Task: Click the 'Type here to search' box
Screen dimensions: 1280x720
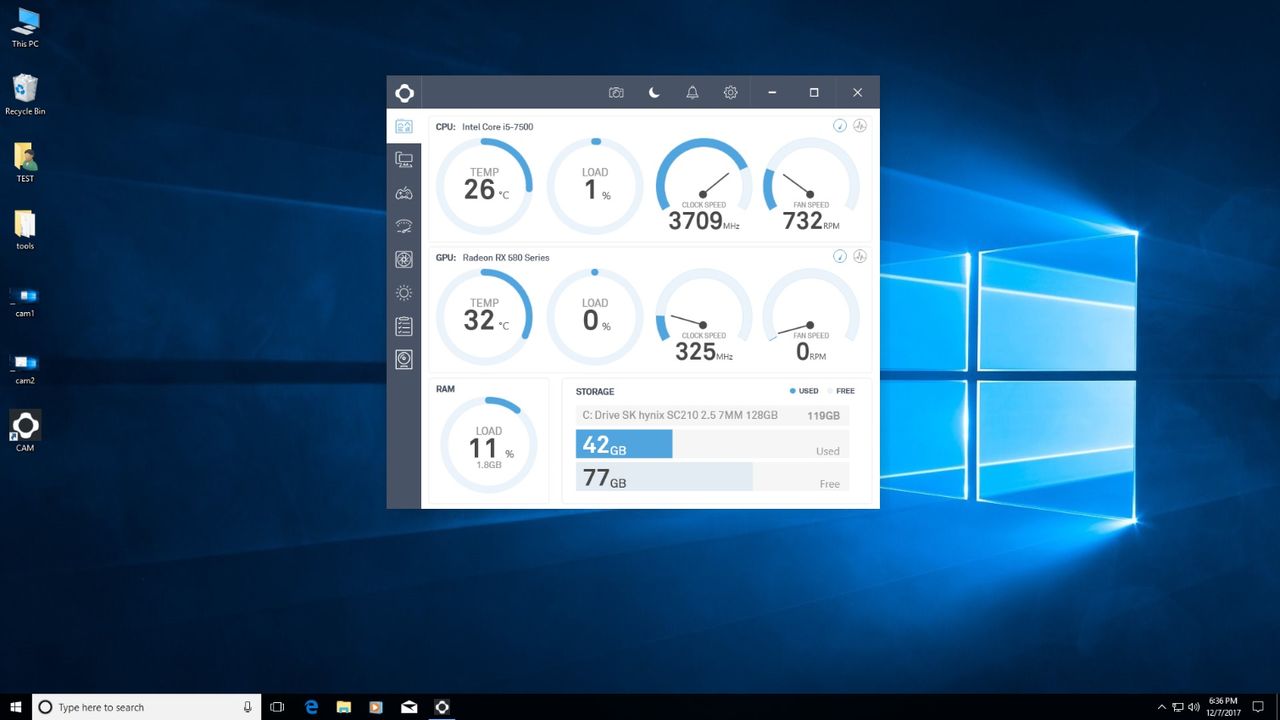Action: (x=146, y=707)
